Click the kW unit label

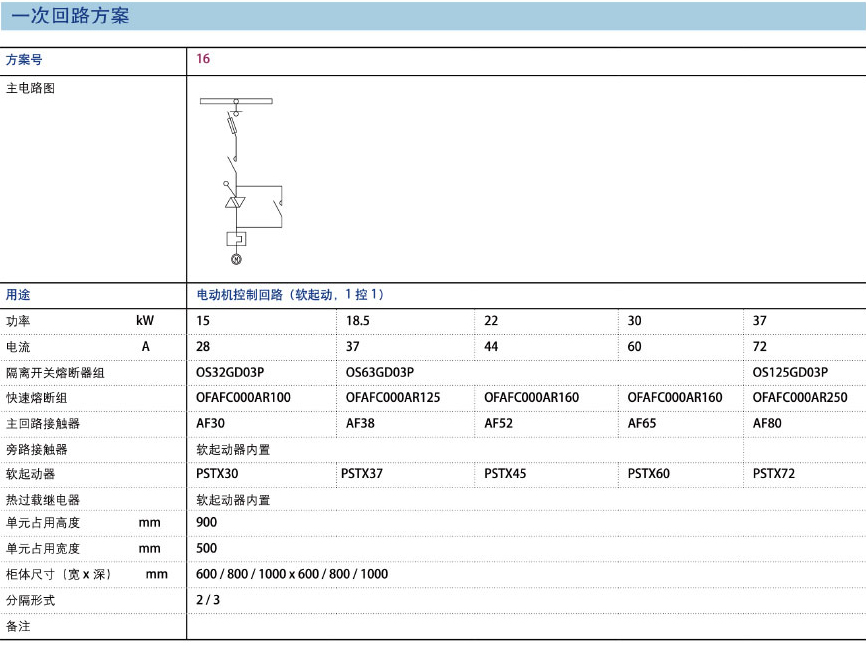pos(145,320)
